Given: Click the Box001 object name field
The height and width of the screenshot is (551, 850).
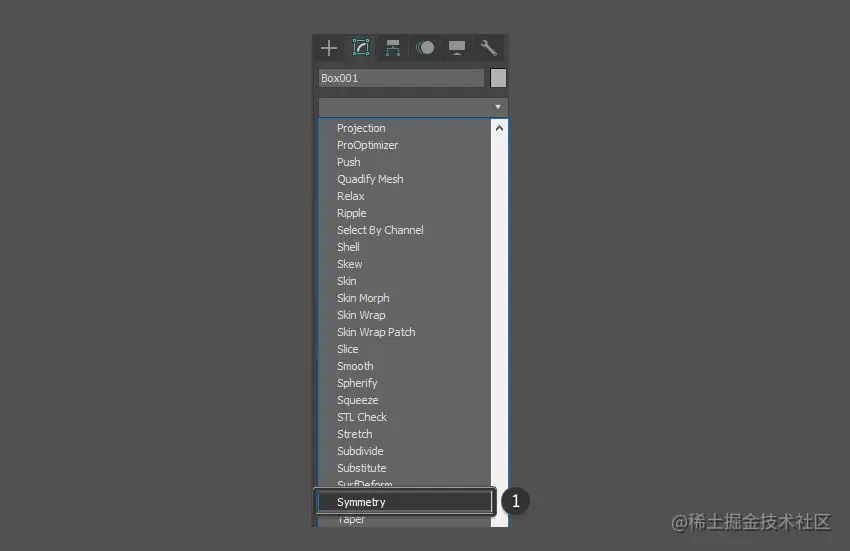Looking at the screenshot, I should [x=401, y=78].
